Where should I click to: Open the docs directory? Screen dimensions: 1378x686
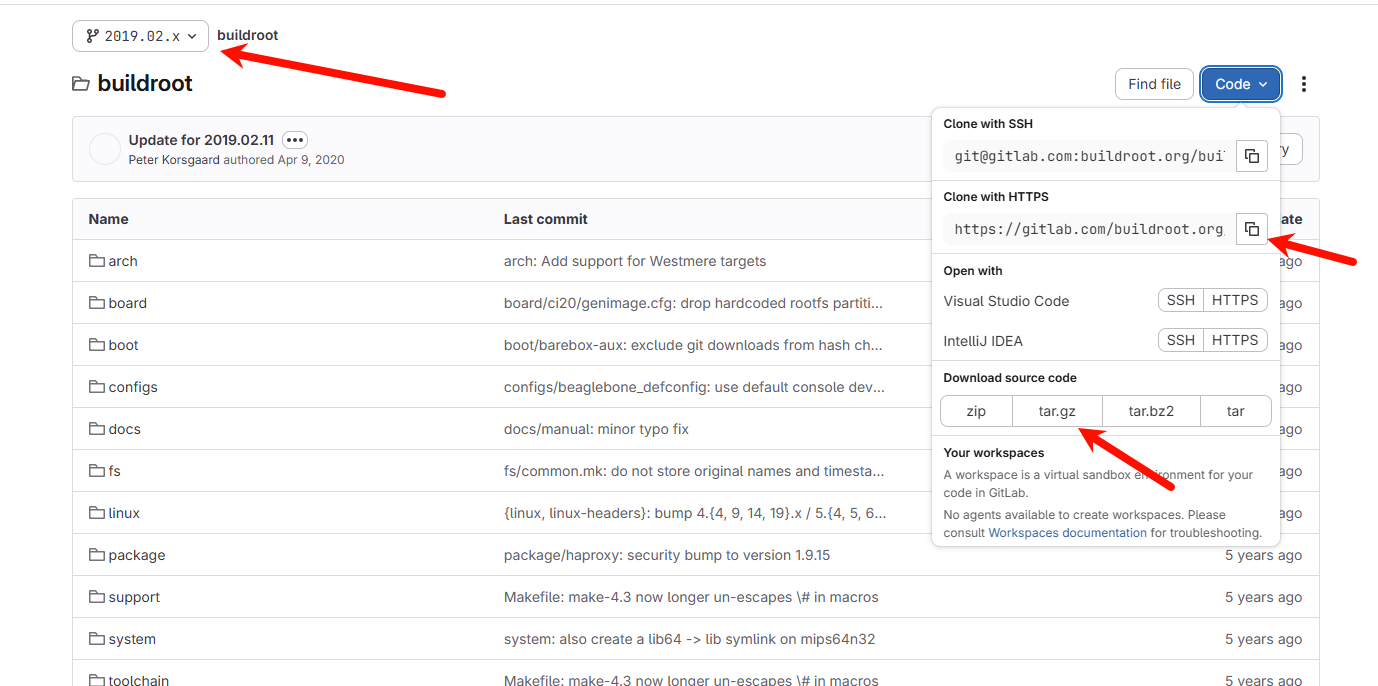pyautogui.click(x=124, y=429)
